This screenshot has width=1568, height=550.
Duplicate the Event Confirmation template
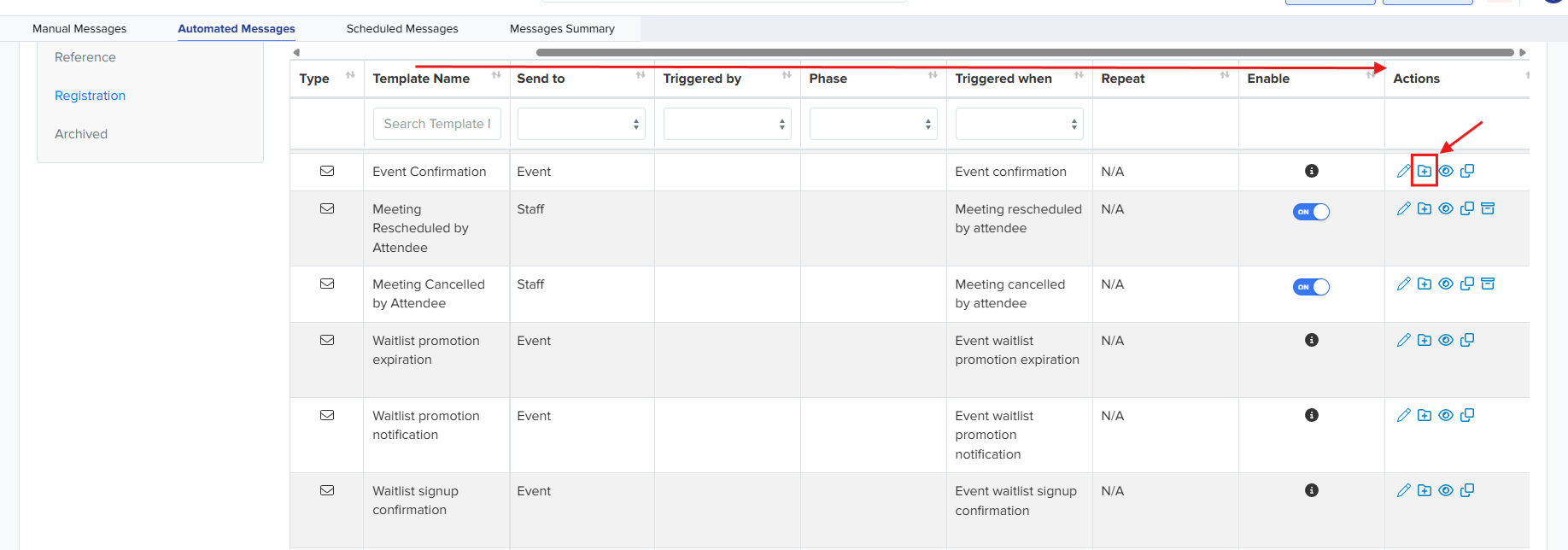click(1467, 171)
